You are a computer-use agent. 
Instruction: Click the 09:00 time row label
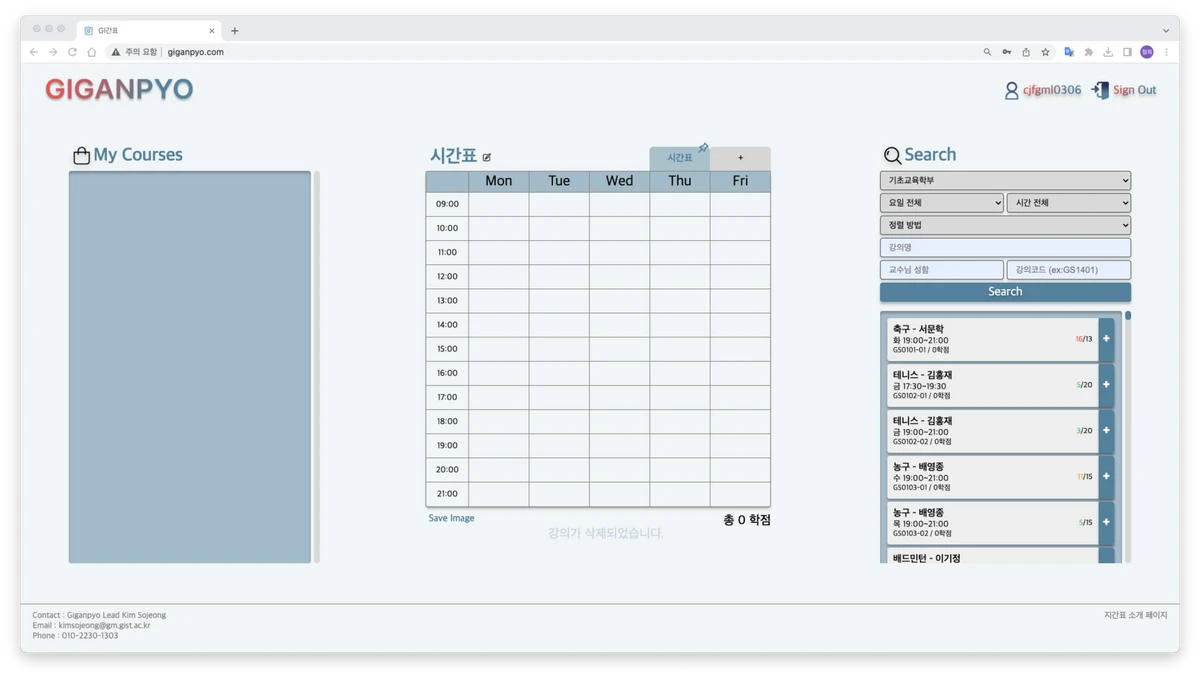[447, 204]
